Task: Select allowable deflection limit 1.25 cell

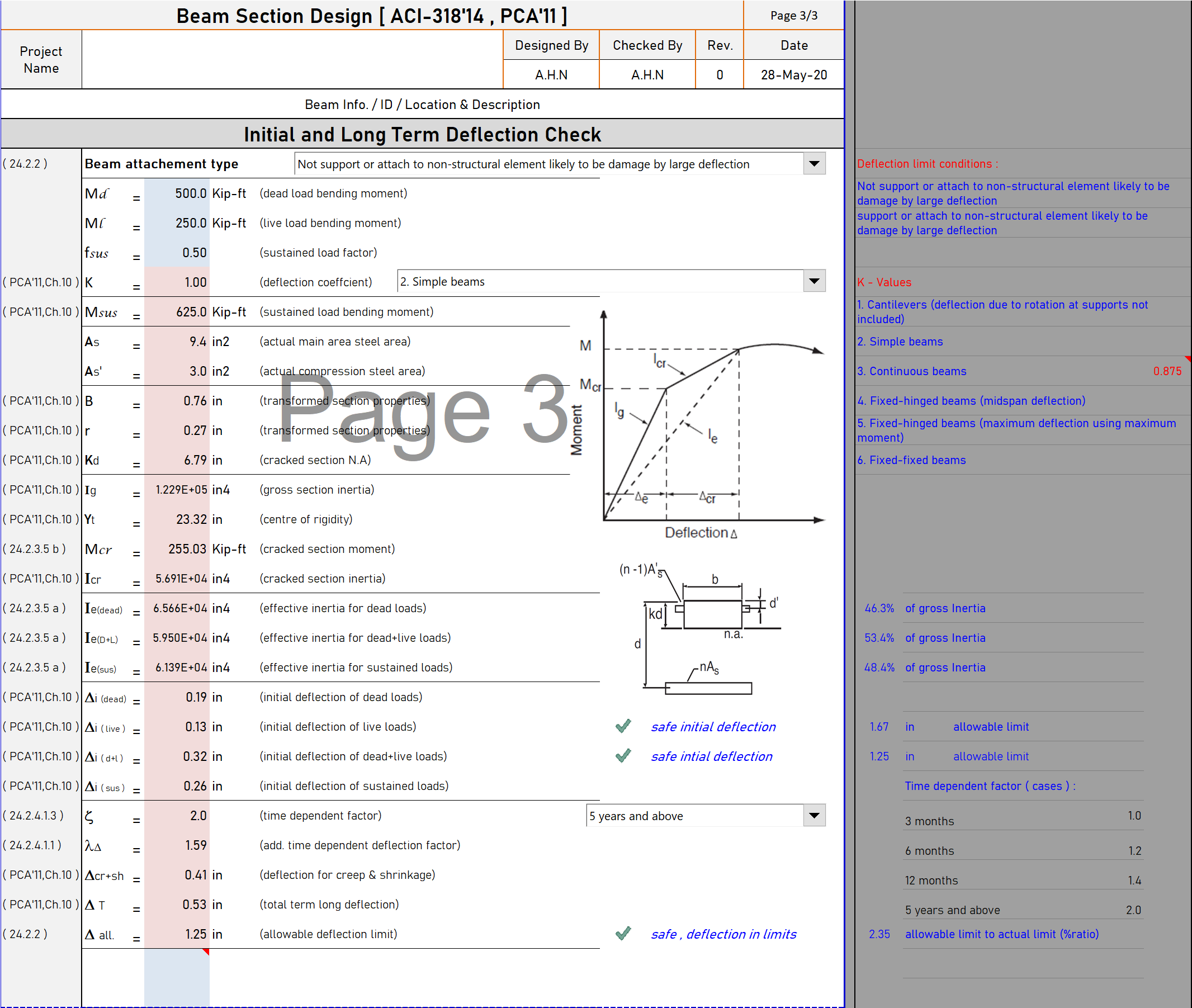Action: [x=177, y=934]
